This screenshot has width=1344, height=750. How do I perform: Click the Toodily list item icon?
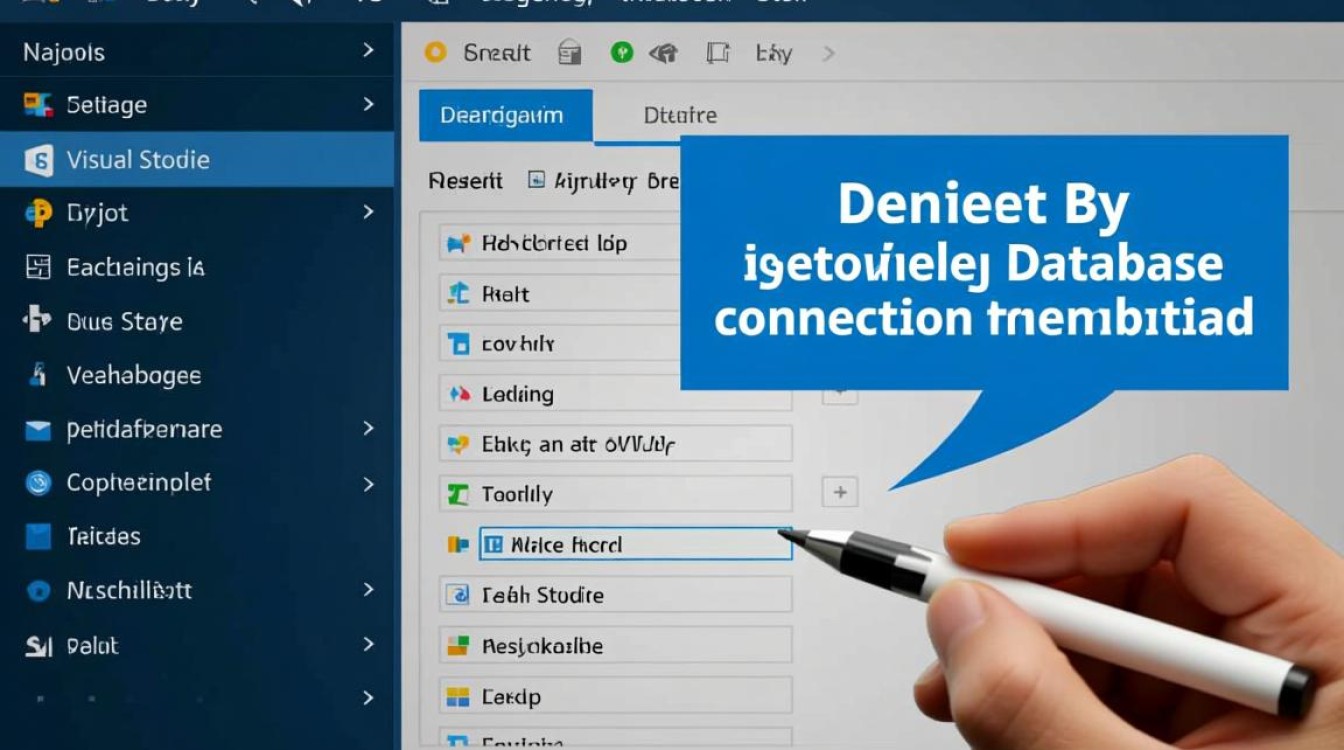click(458, 494)
